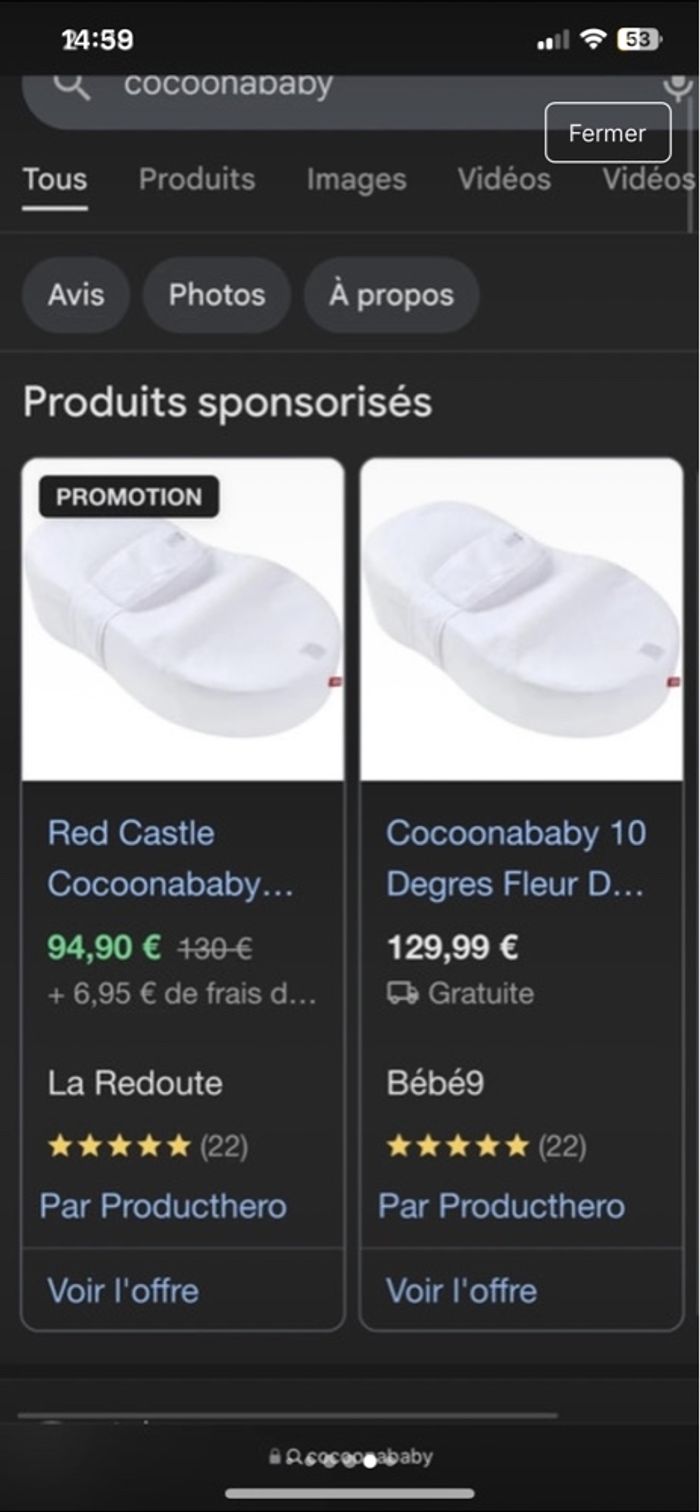
Task: Tap the star rating under Bébé9
Action: 458,1145
